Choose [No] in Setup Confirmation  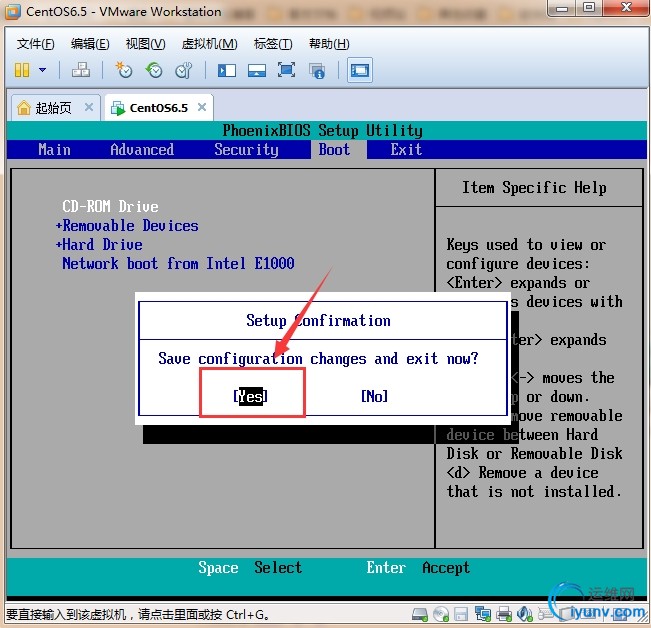(x=374, y=396)
